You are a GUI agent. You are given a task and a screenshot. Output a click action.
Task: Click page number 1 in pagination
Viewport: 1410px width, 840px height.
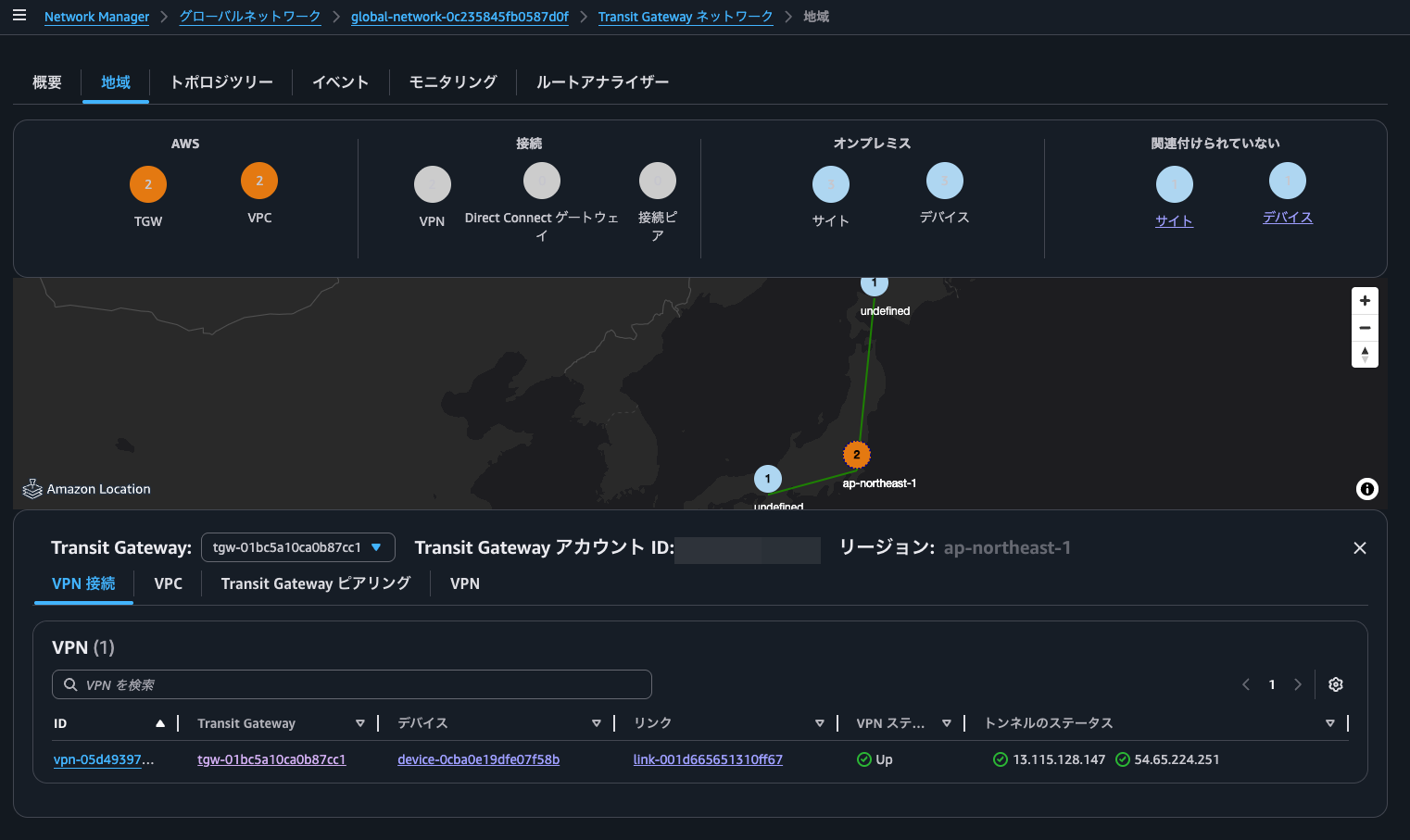pos(1272,684)
